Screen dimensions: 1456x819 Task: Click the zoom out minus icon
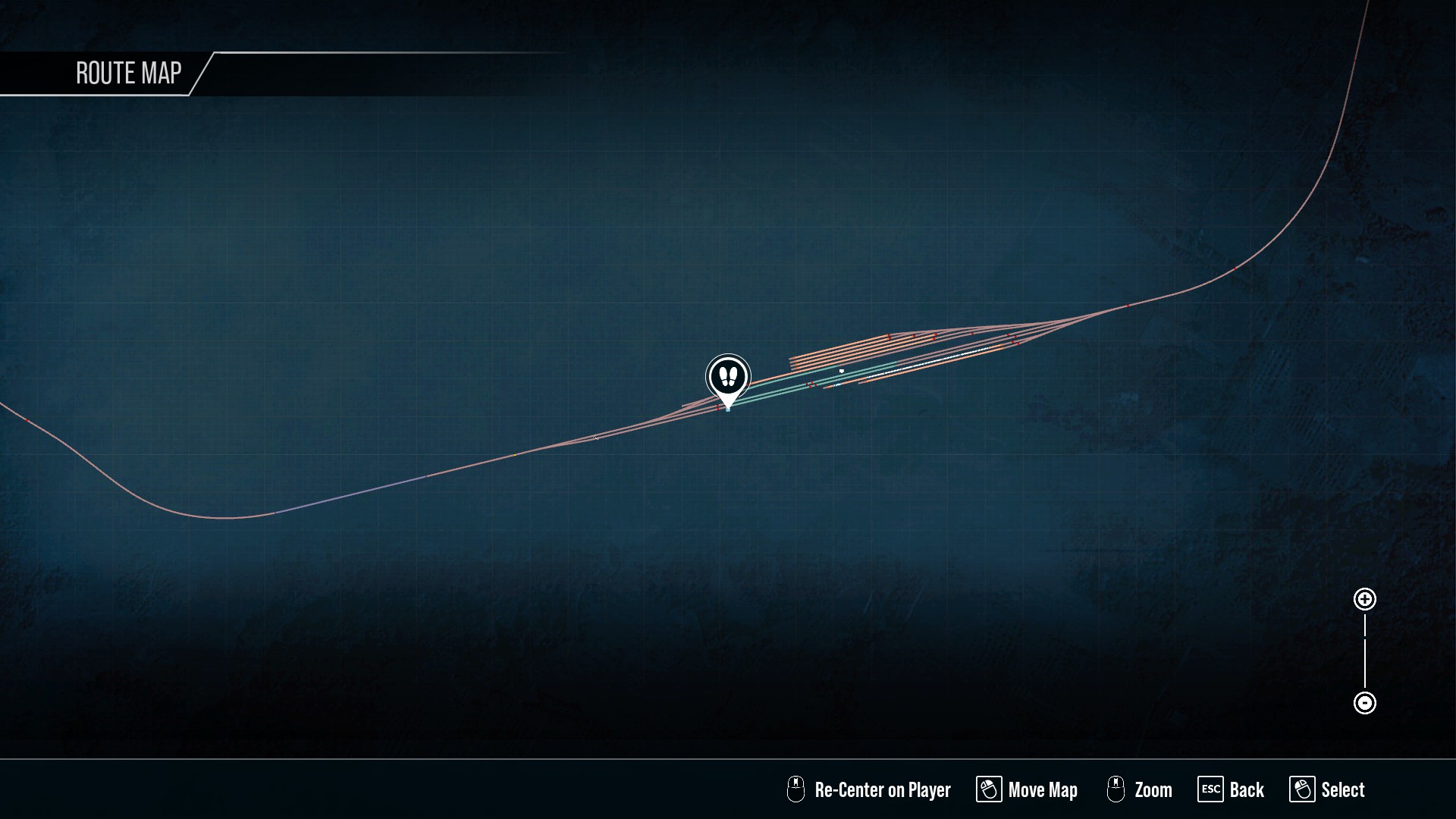pyautogui.click(x=1364, y=703)
